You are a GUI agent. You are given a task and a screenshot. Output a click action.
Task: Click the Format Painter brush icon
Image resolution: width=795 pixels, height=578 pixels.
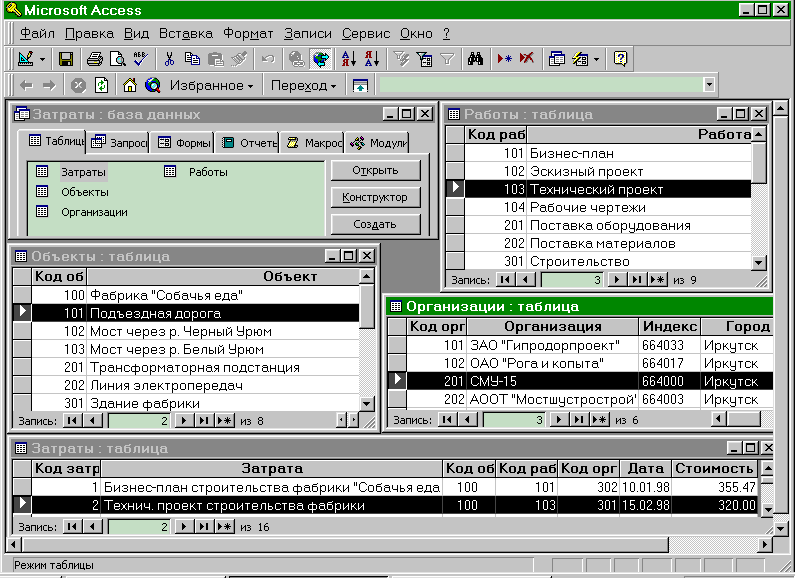(x=238, y=59)
